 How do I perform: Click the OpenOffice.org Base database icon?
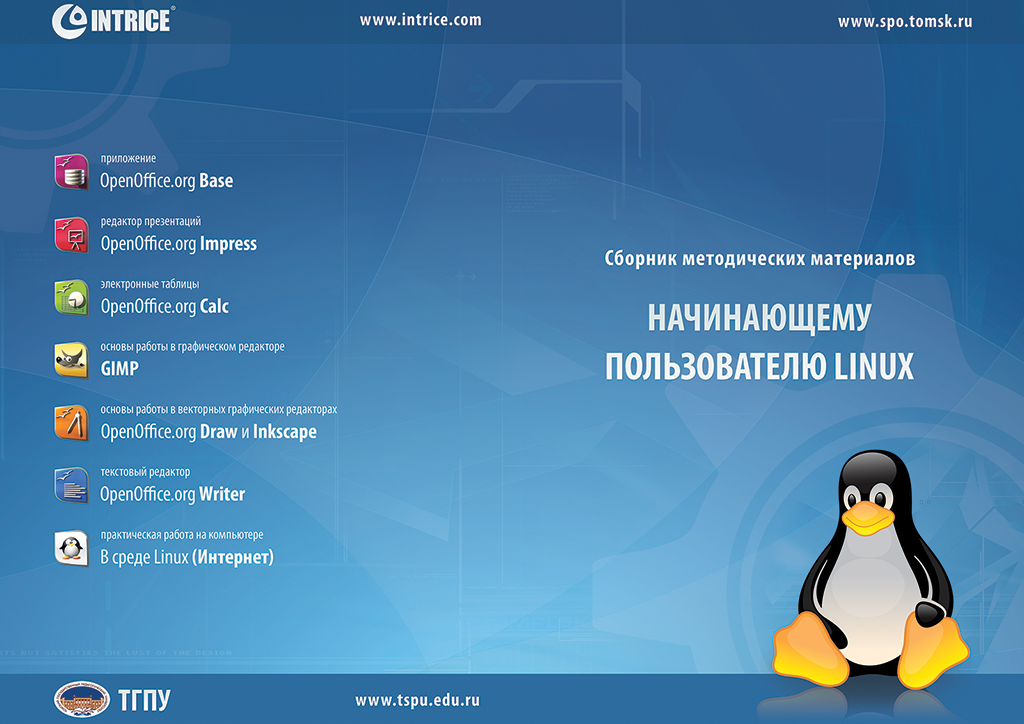(x=71, y=172)
